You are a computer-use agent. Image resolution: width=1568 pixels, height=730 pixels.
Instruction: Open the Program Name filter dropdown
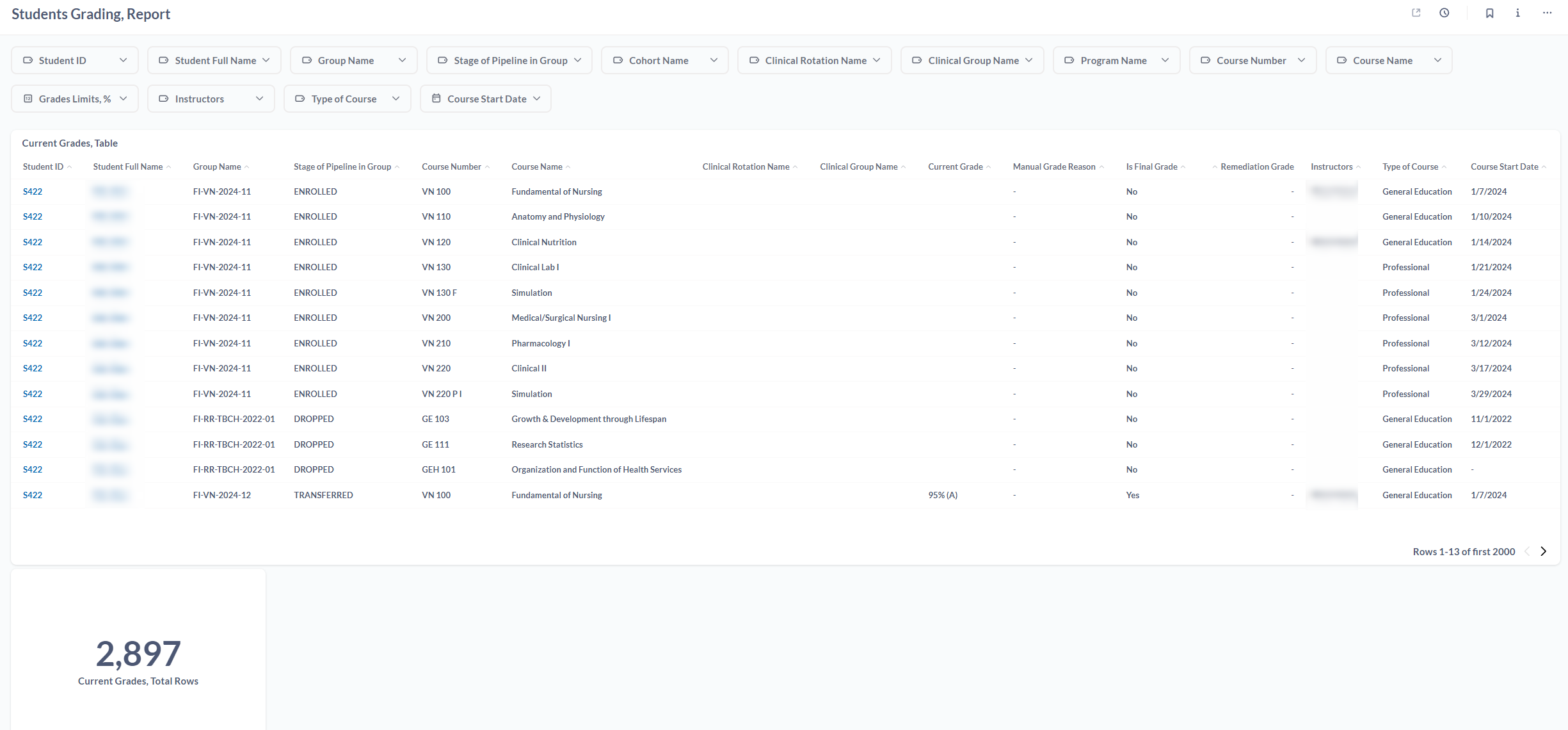point(1116,60)
